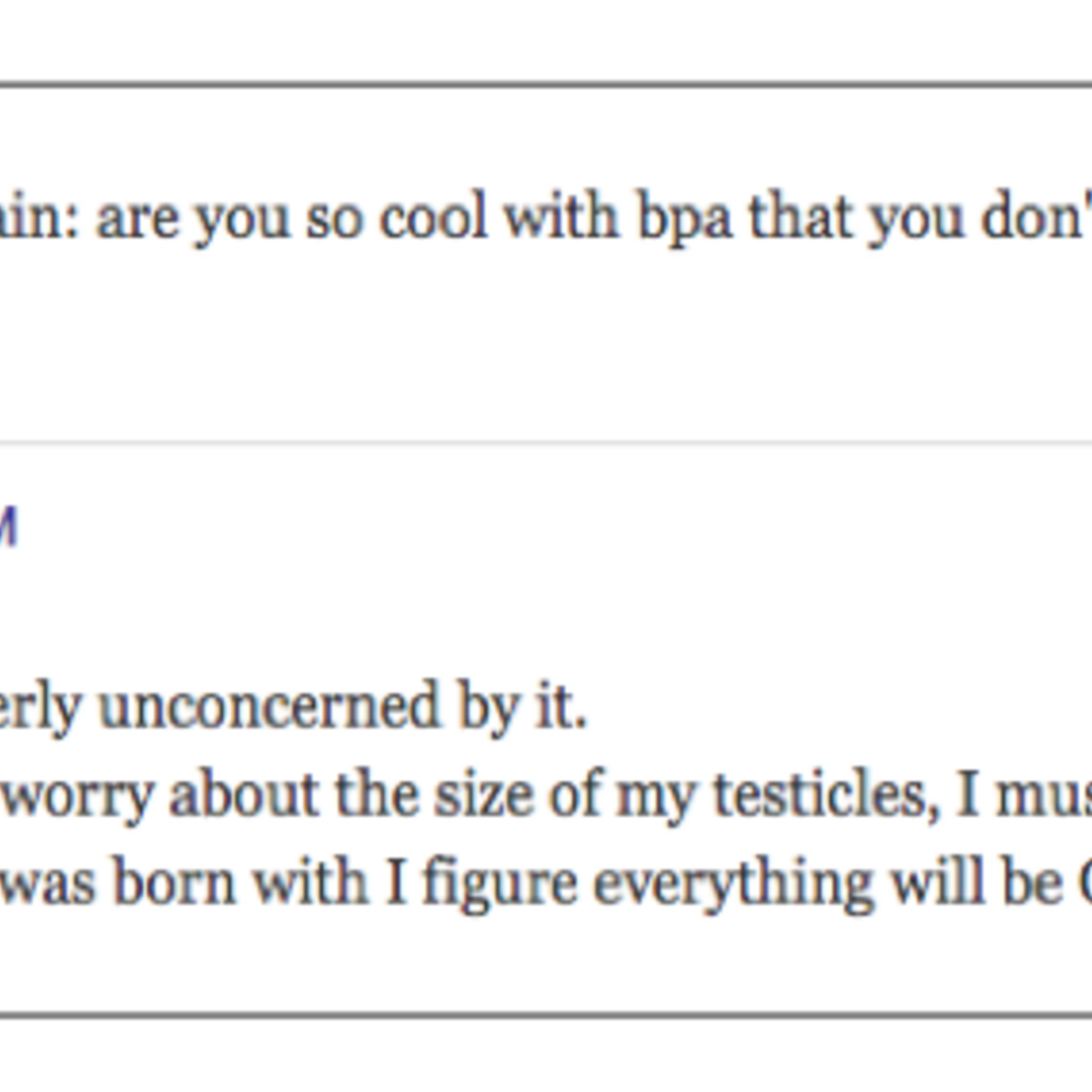Click the word "cool" in first comment
This screenshot has width=1092, height=1092.
[x=433, y=217]
